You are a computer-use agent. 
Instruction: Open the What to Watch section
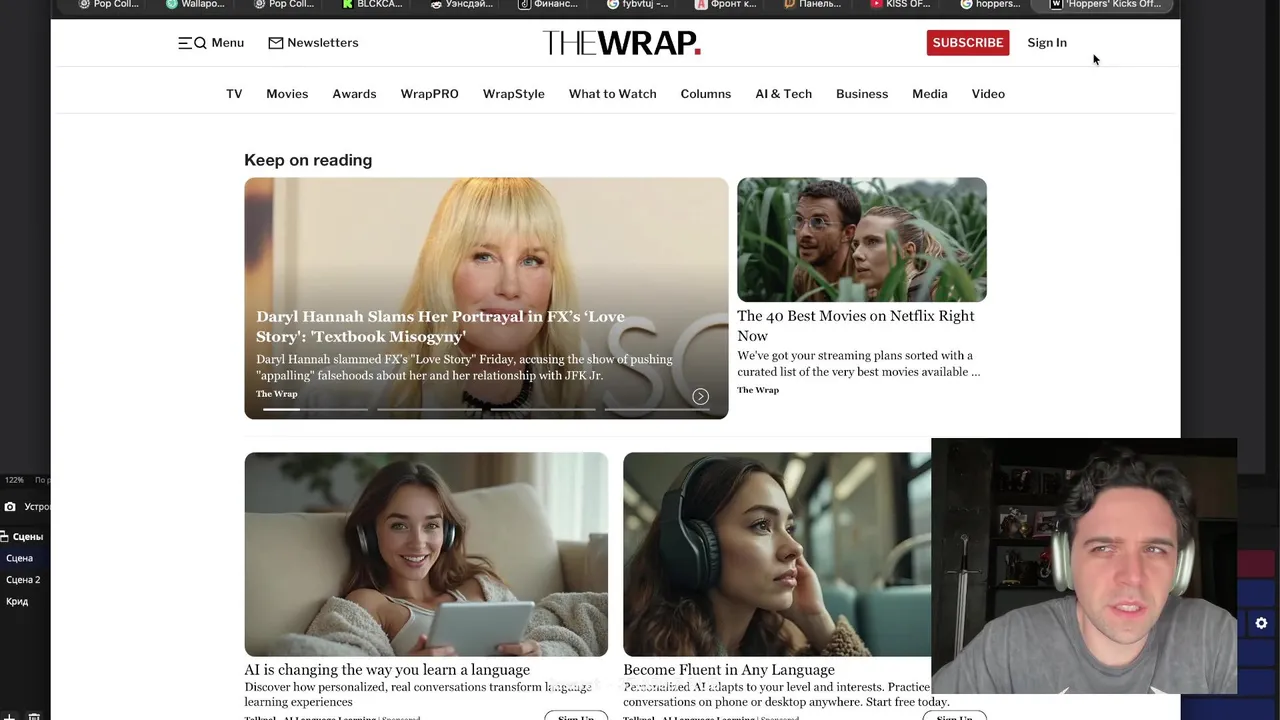(x=613, y=94)
